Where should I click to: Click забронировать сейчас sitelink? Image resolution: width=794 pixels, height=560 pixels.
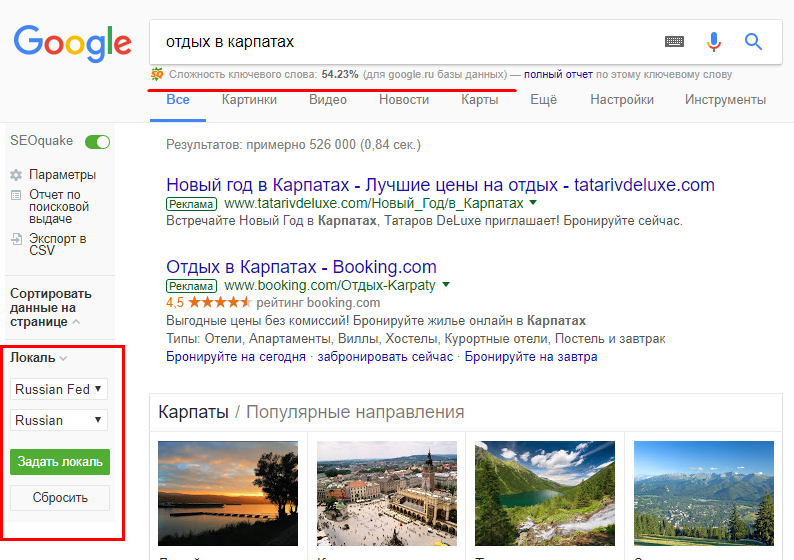(385, 357)
